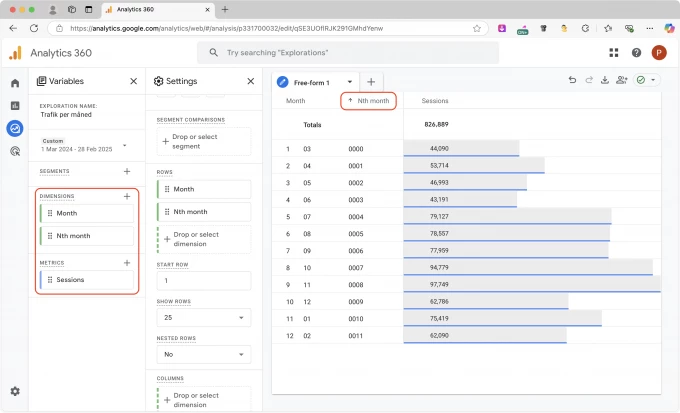This screenshot has height=413, width=680.
Task: Click drop or select dimension under Columns
Action: click(204, 399)
